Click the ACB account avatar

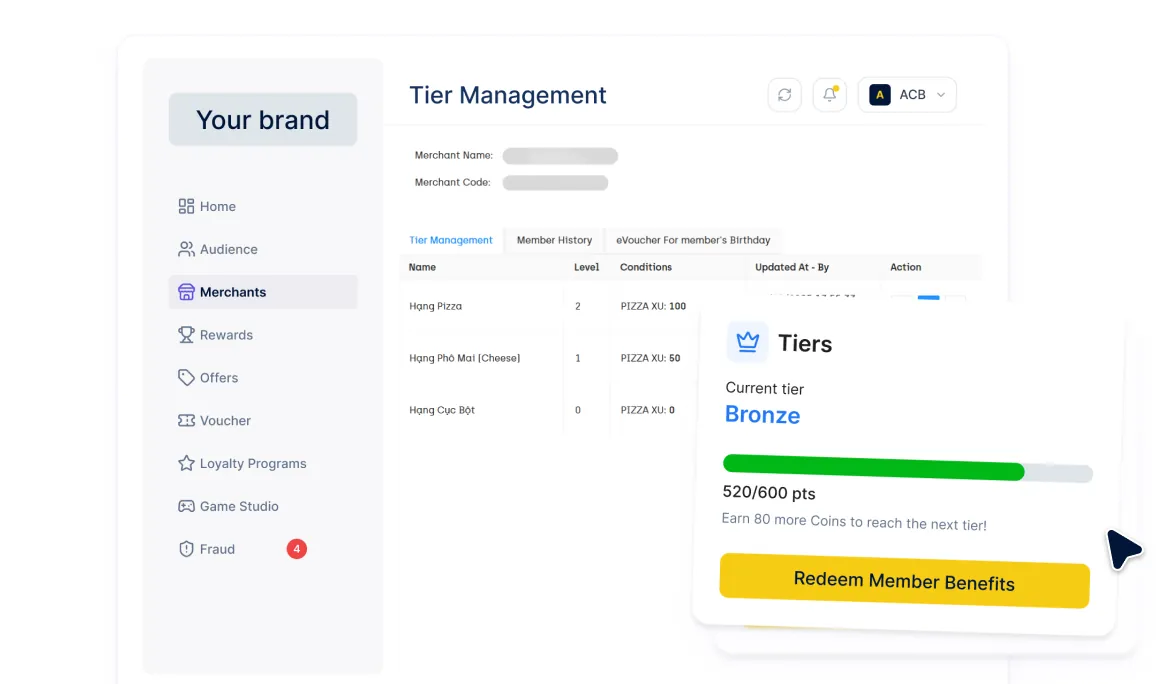point(880,94)
